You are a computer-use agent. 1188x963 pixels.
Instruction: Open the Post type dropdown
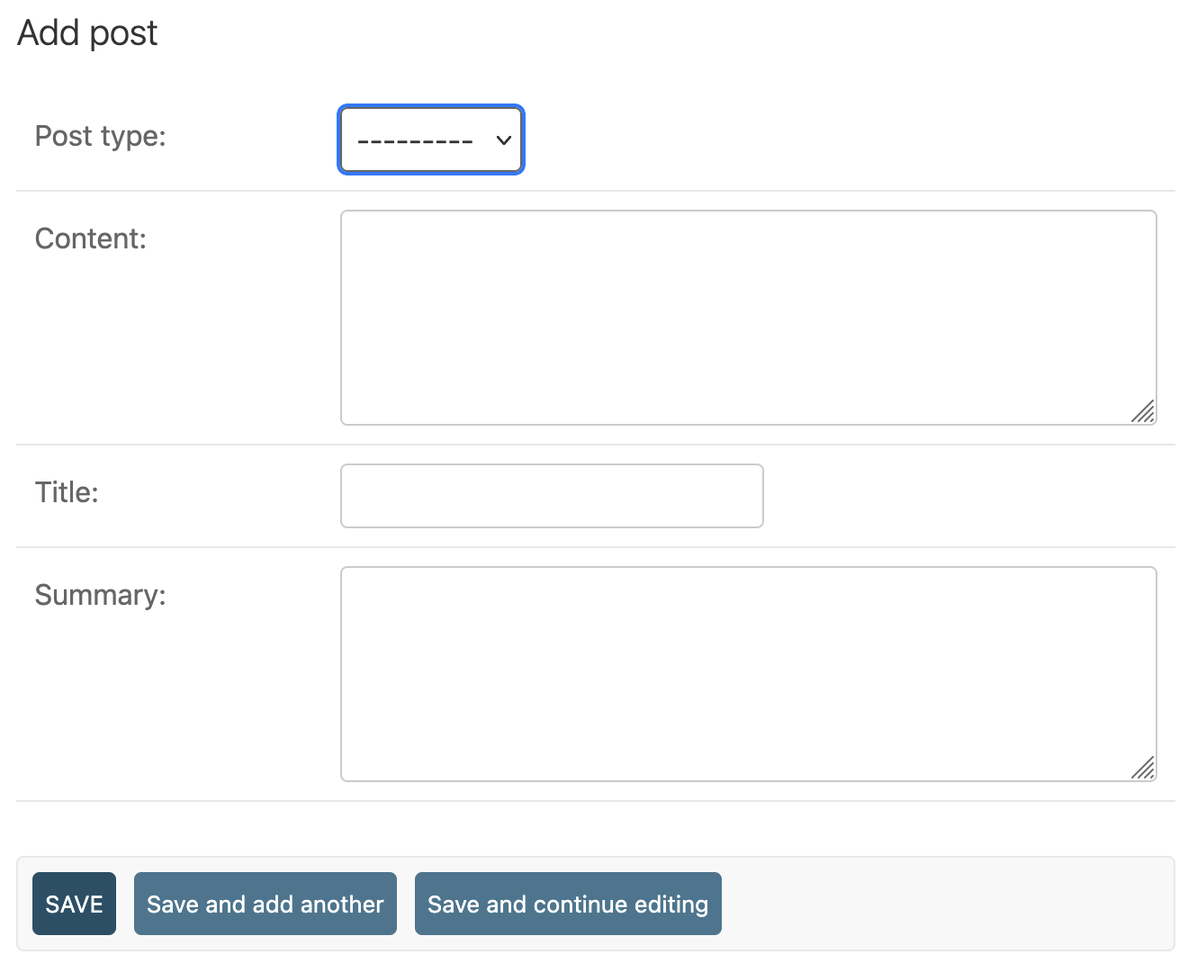pos(430,139)
